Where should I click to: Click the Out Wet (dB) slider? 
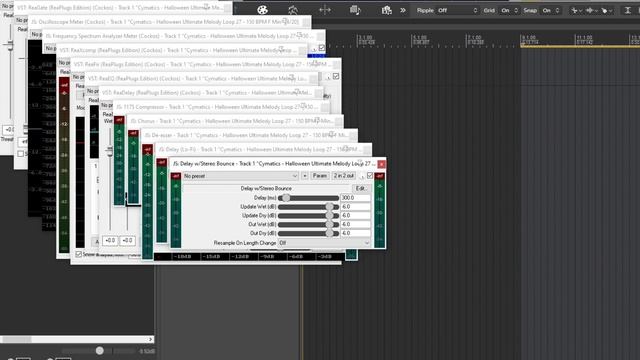309,224
